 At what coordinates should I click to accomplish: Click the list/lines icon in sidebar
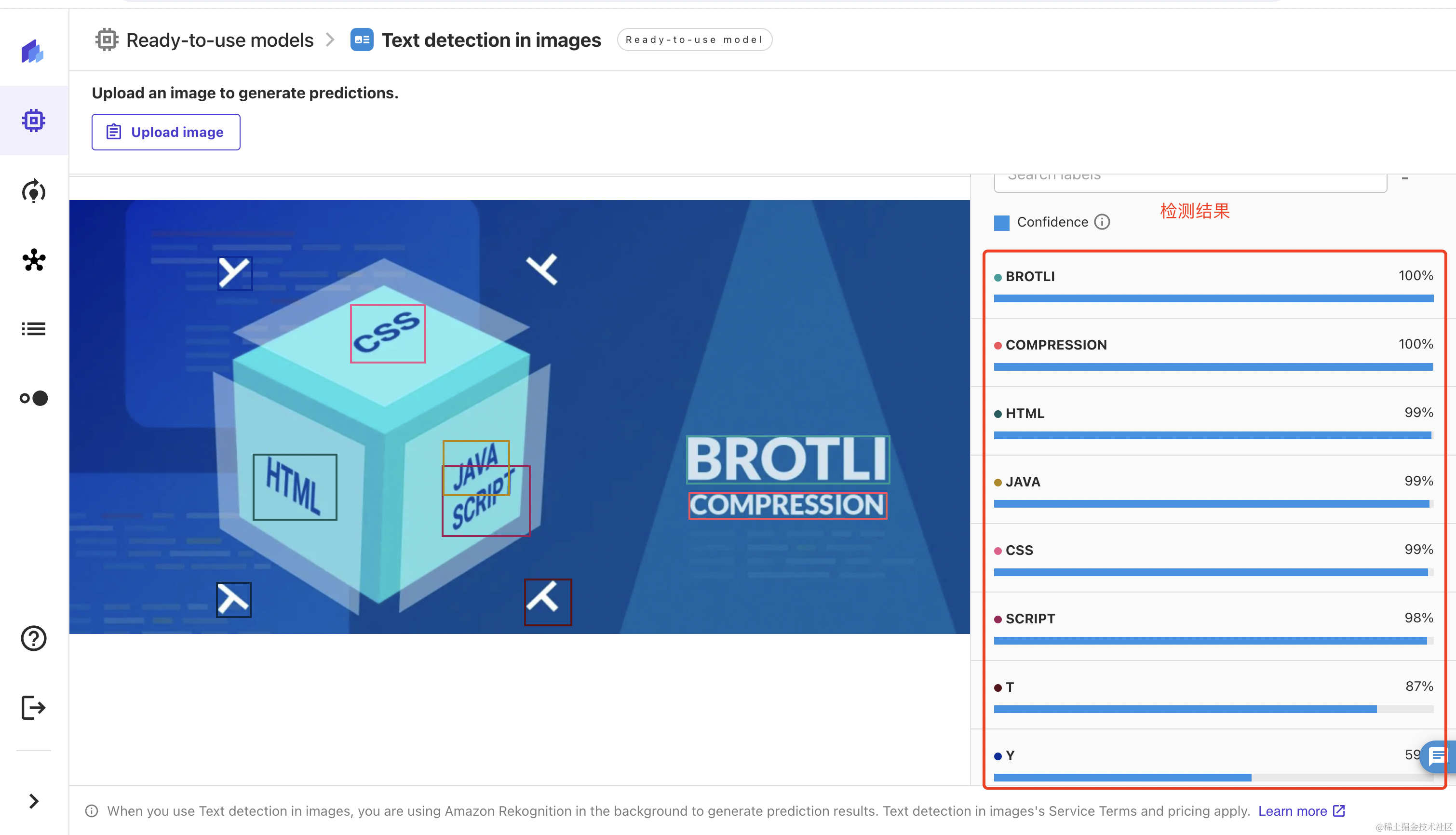click(34, 329)
